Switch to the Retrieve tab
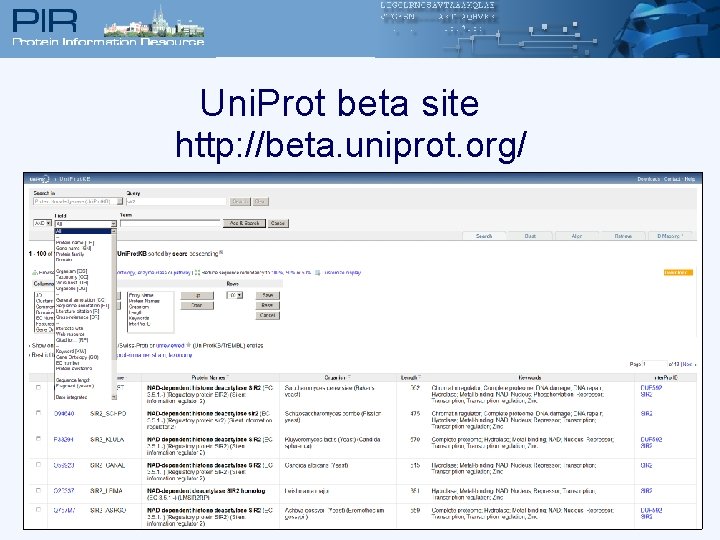The image size is (720, 540). (x=623, y=236)
